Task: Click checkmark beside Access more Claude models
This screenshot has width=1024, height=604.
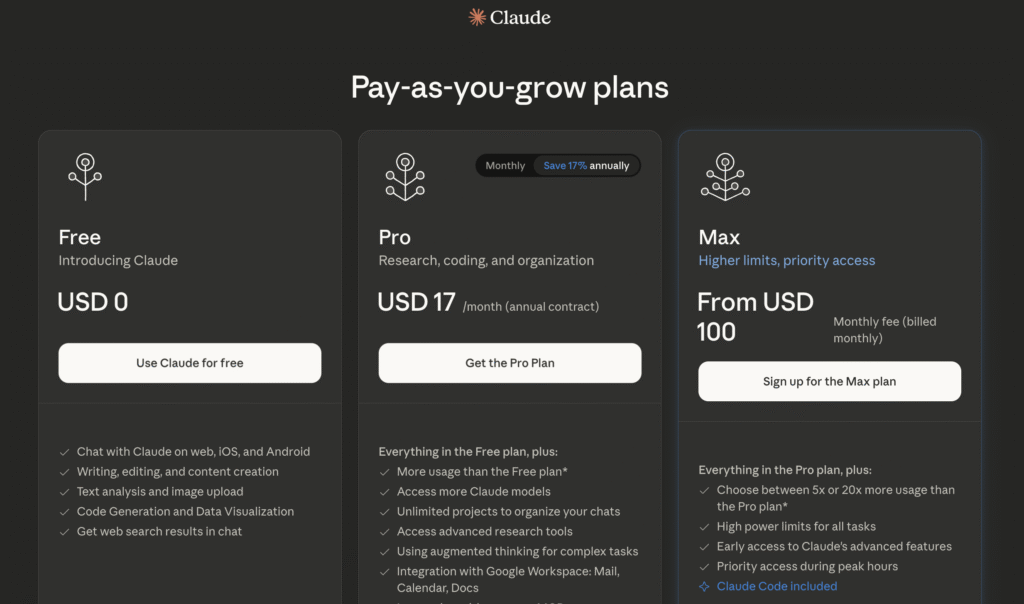Action: [x=385, y=492]
